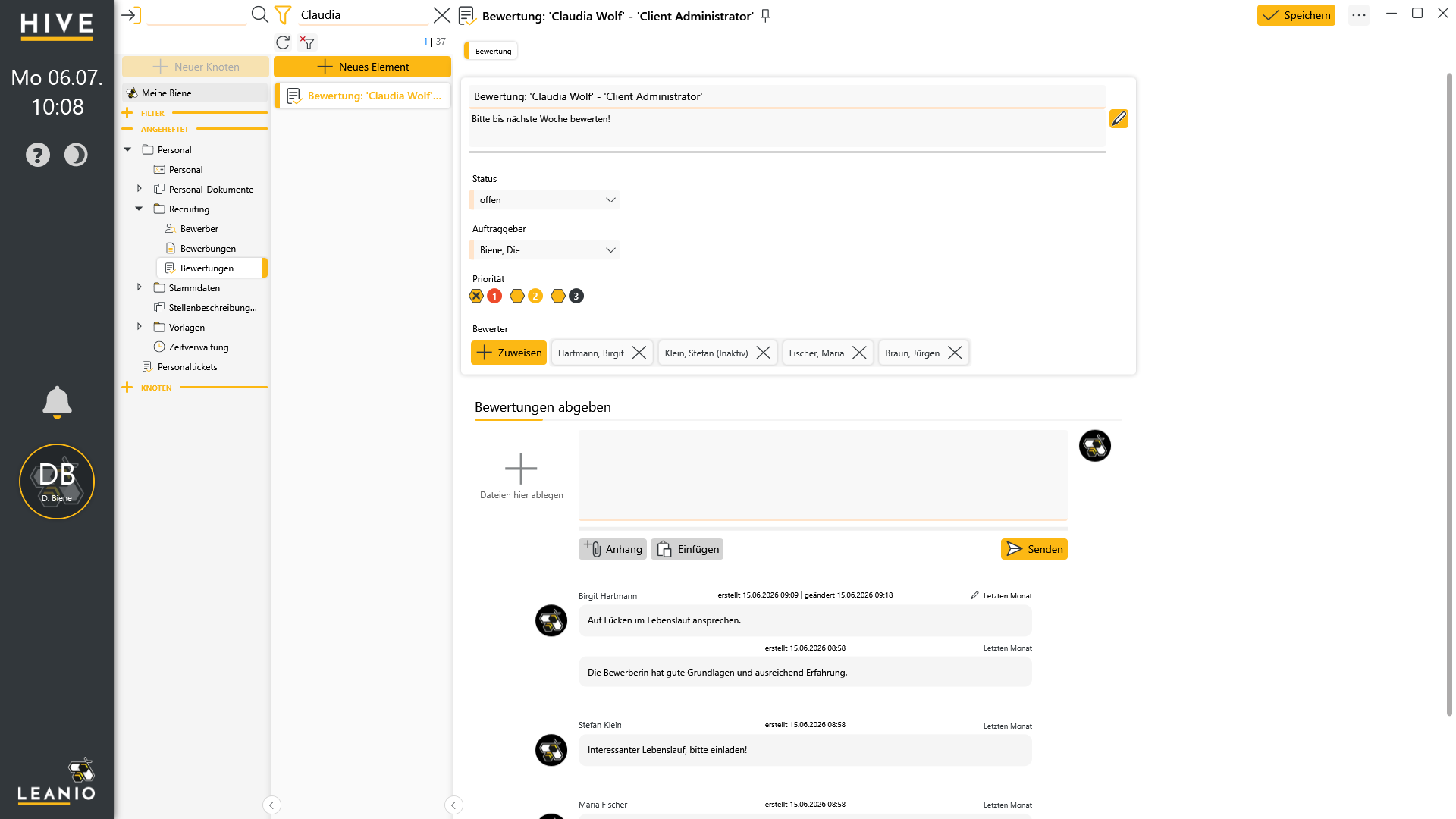The width and height of the screenshot is (1456, 819).
Task: Remove Fischer, Maria reviewer
Action: coord(859,353)
